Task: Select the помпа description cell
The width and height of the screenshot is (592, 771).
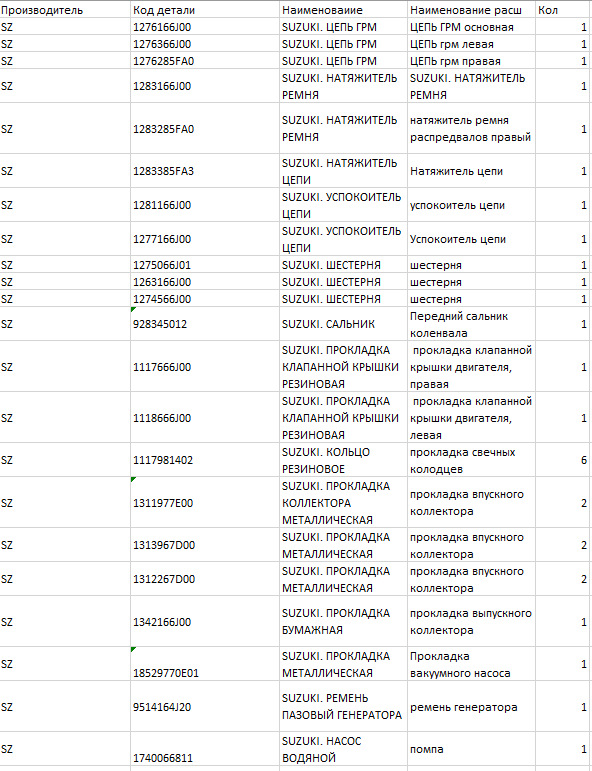Action: 471,748
